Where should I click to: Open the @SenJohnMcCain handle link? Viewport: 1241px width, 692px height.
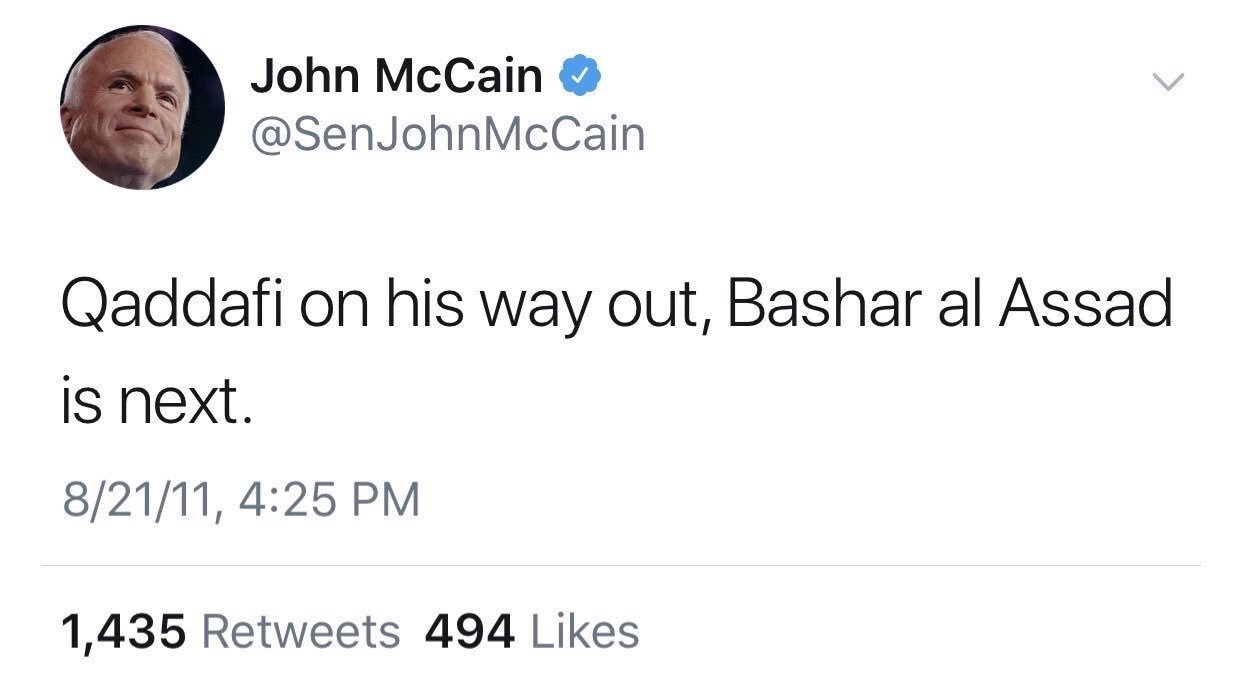[x=447, y=134]
